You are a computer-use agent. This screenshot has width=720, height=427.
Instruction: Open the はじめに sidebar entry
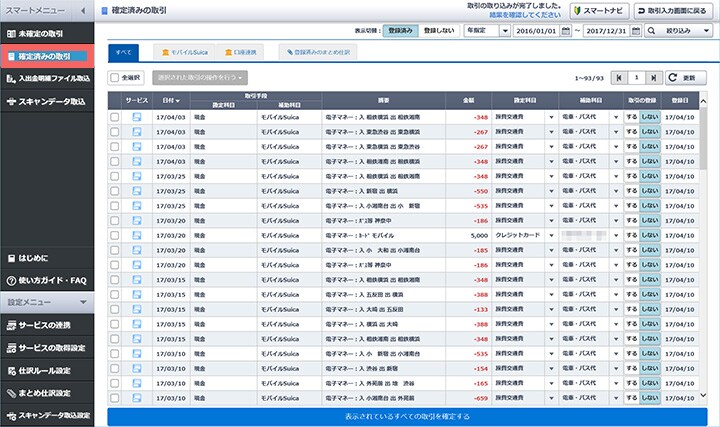47,258
